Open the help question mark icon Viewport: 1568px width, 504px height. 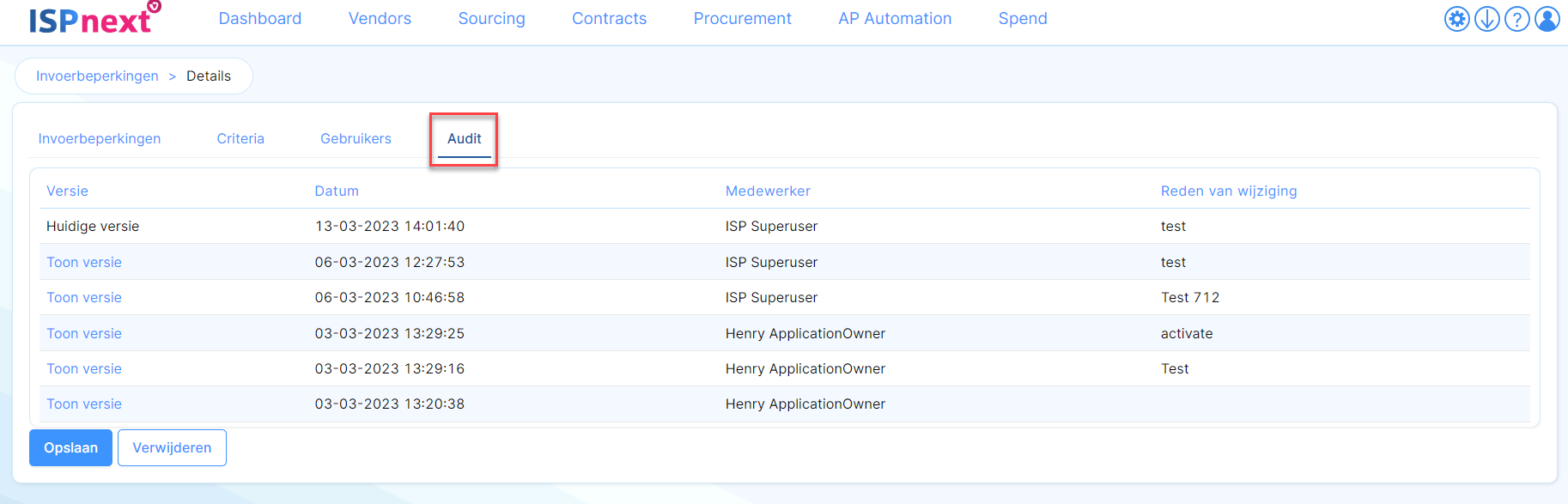click(1516, 19)
